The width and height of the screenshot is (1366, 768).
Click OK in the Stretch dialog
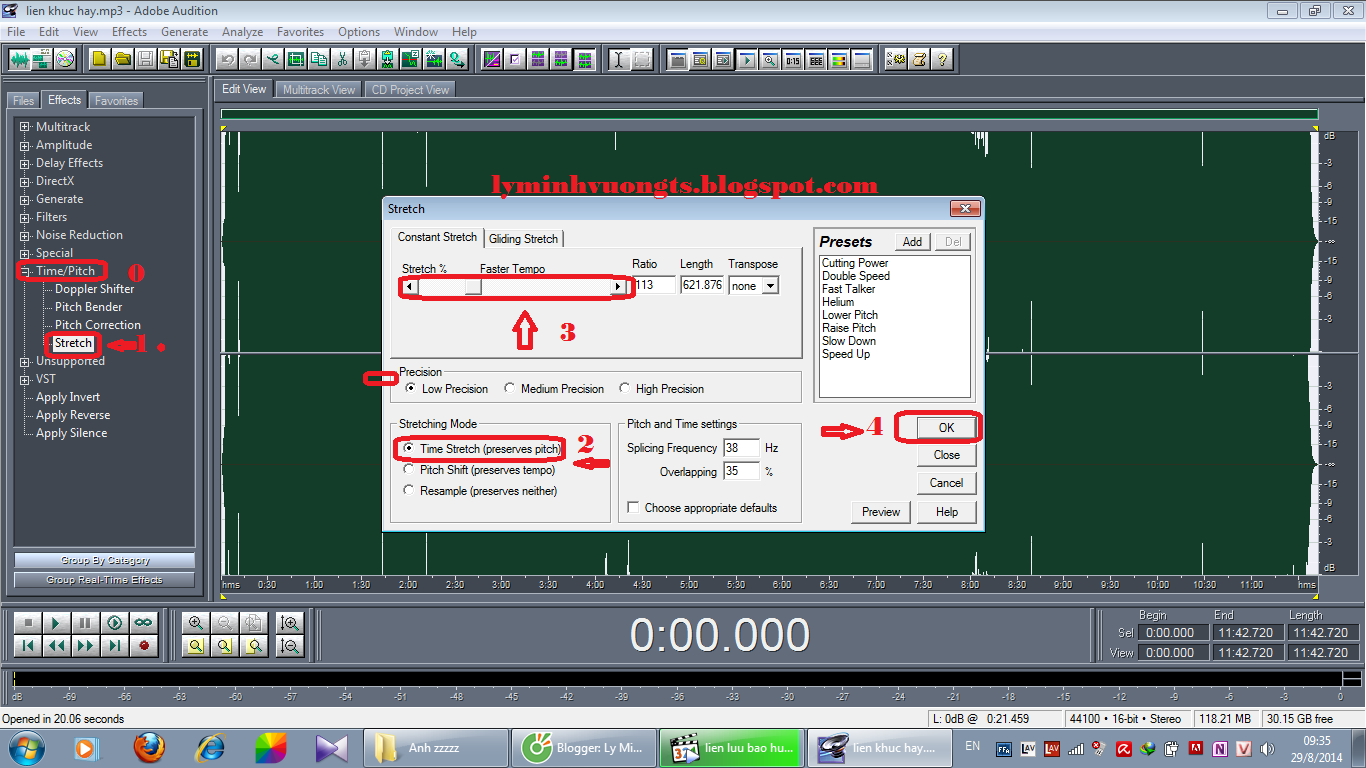click(x=946, y=427)
